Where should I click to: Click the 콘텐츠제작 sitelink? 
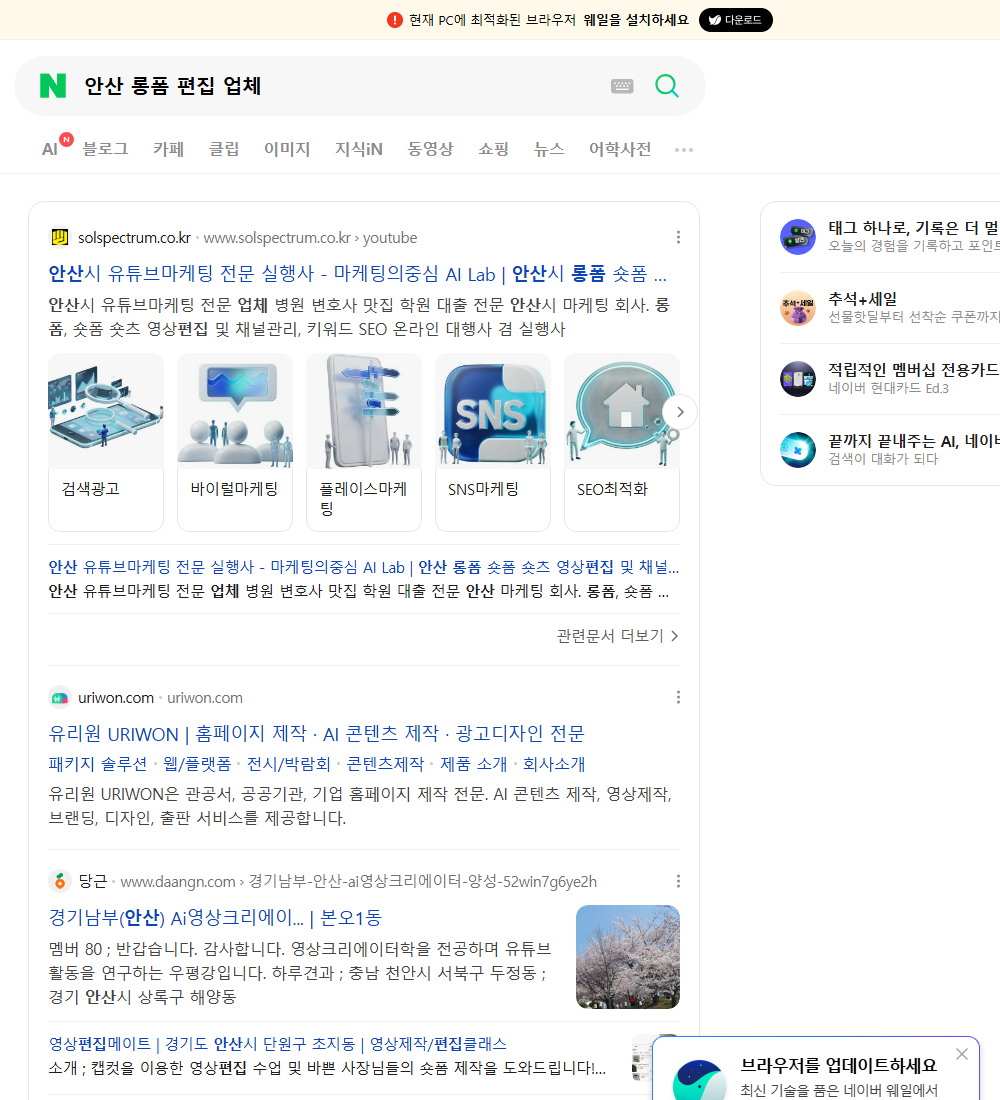[x=385, y=764]
